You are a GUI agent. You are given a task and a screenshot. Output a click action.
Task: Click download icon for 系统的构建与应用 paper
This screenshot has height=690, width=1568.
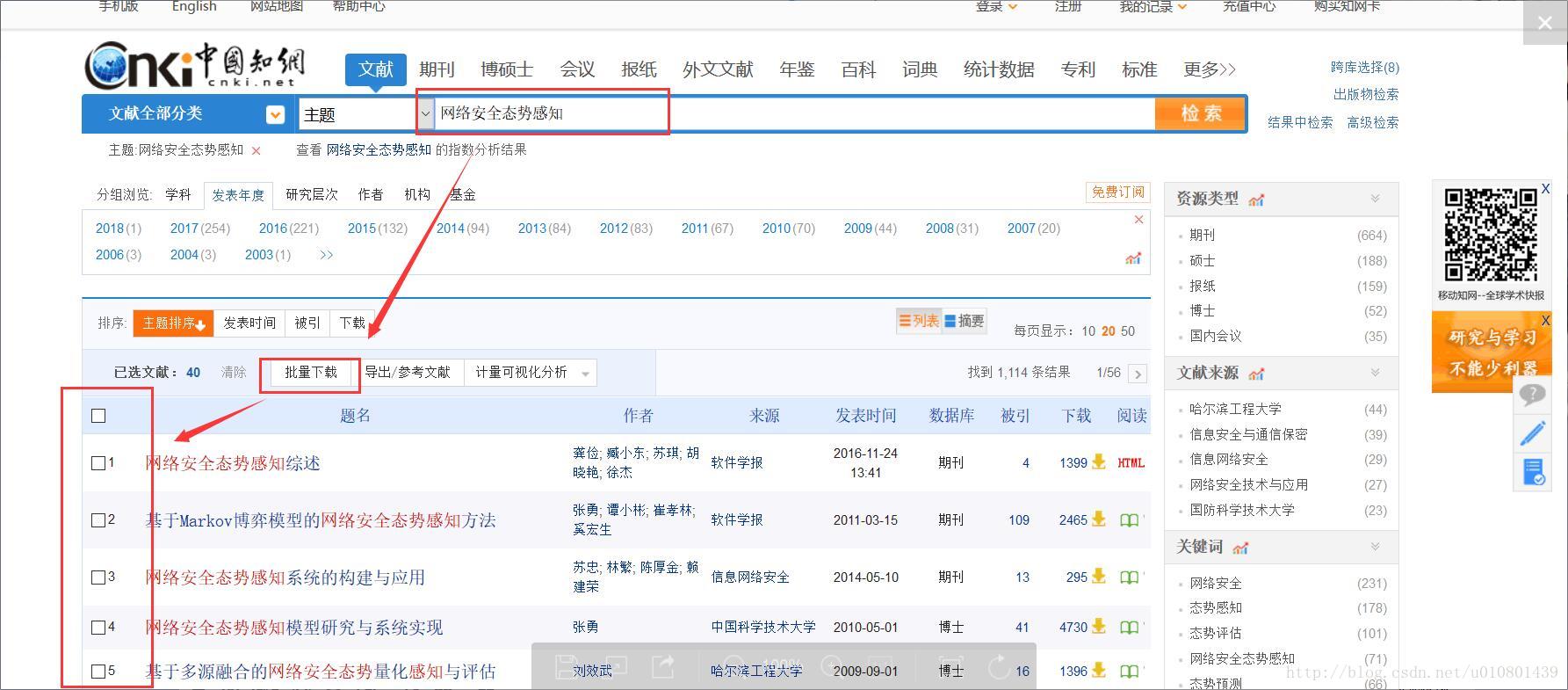click(x=1098, y=577)
